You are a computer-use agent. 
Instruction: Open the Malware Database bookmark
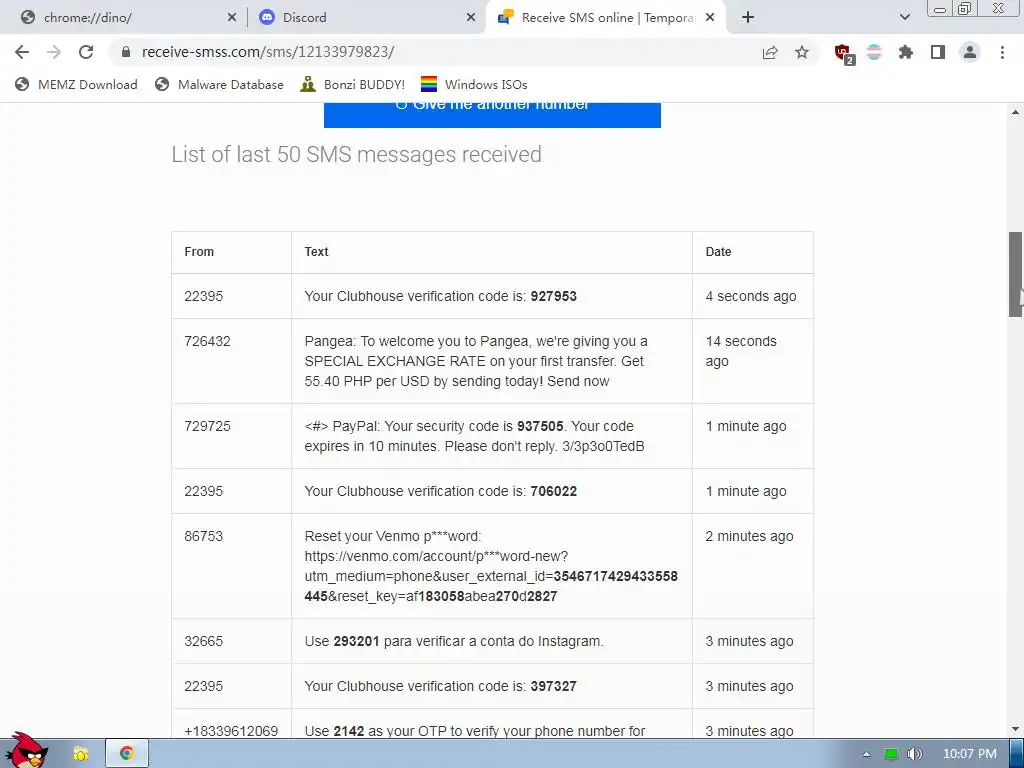click(219, 84)
